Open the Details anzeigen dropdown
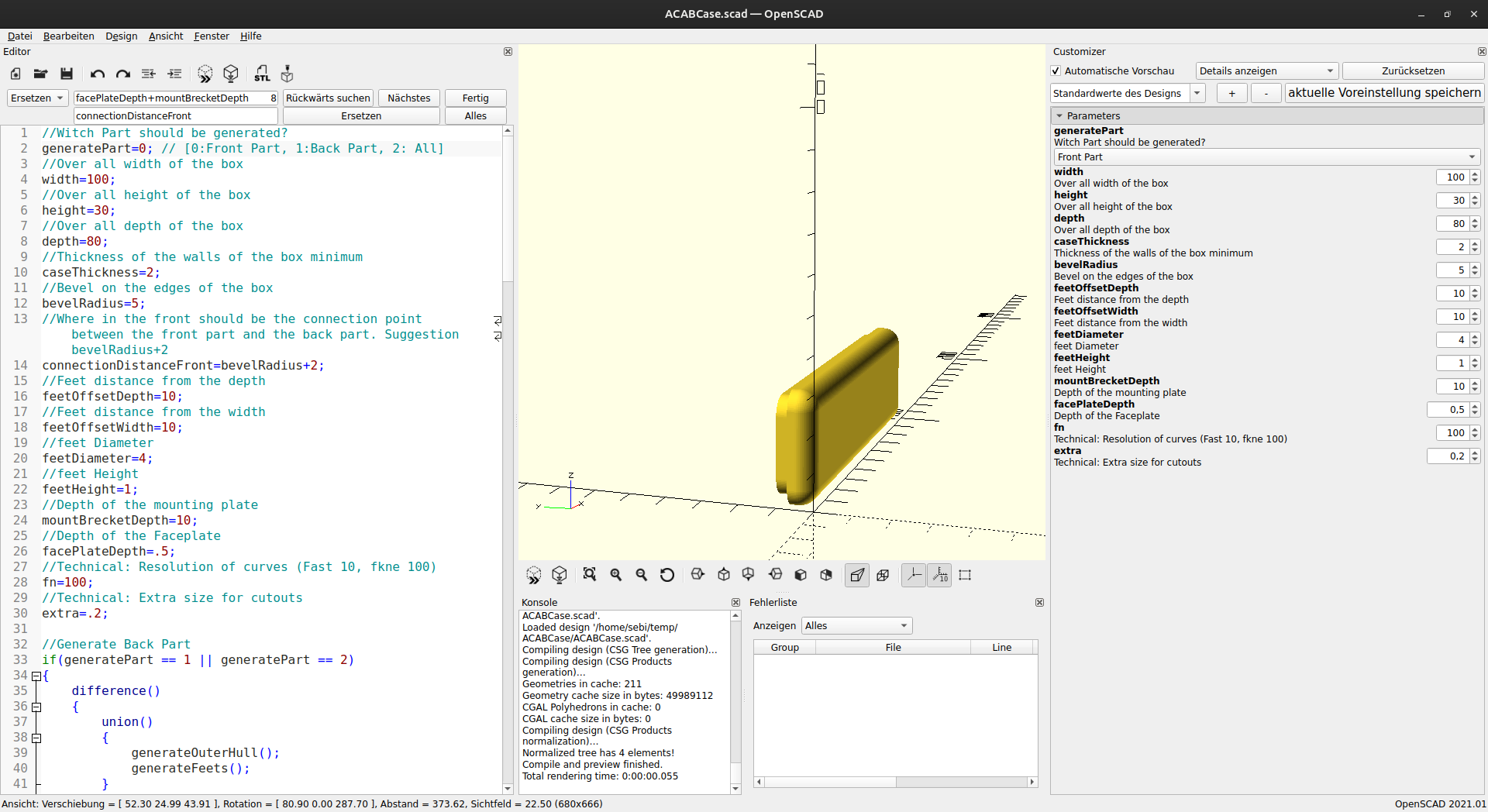1488x812 pixels. [1266, 71]
